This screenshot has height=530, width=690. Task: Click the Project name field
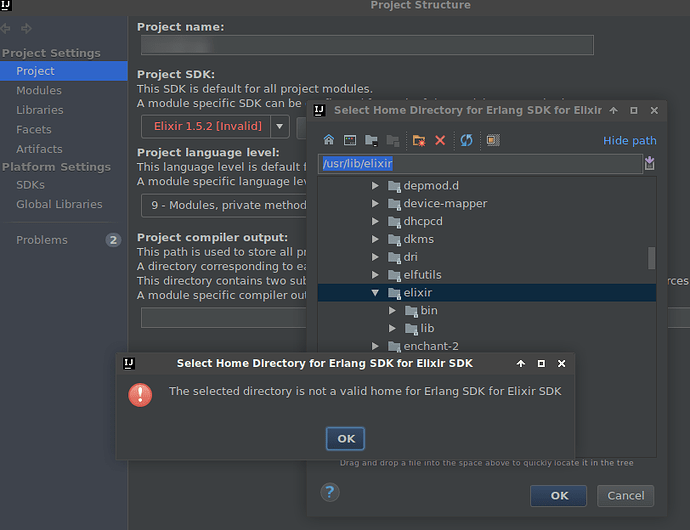point(367,45)
